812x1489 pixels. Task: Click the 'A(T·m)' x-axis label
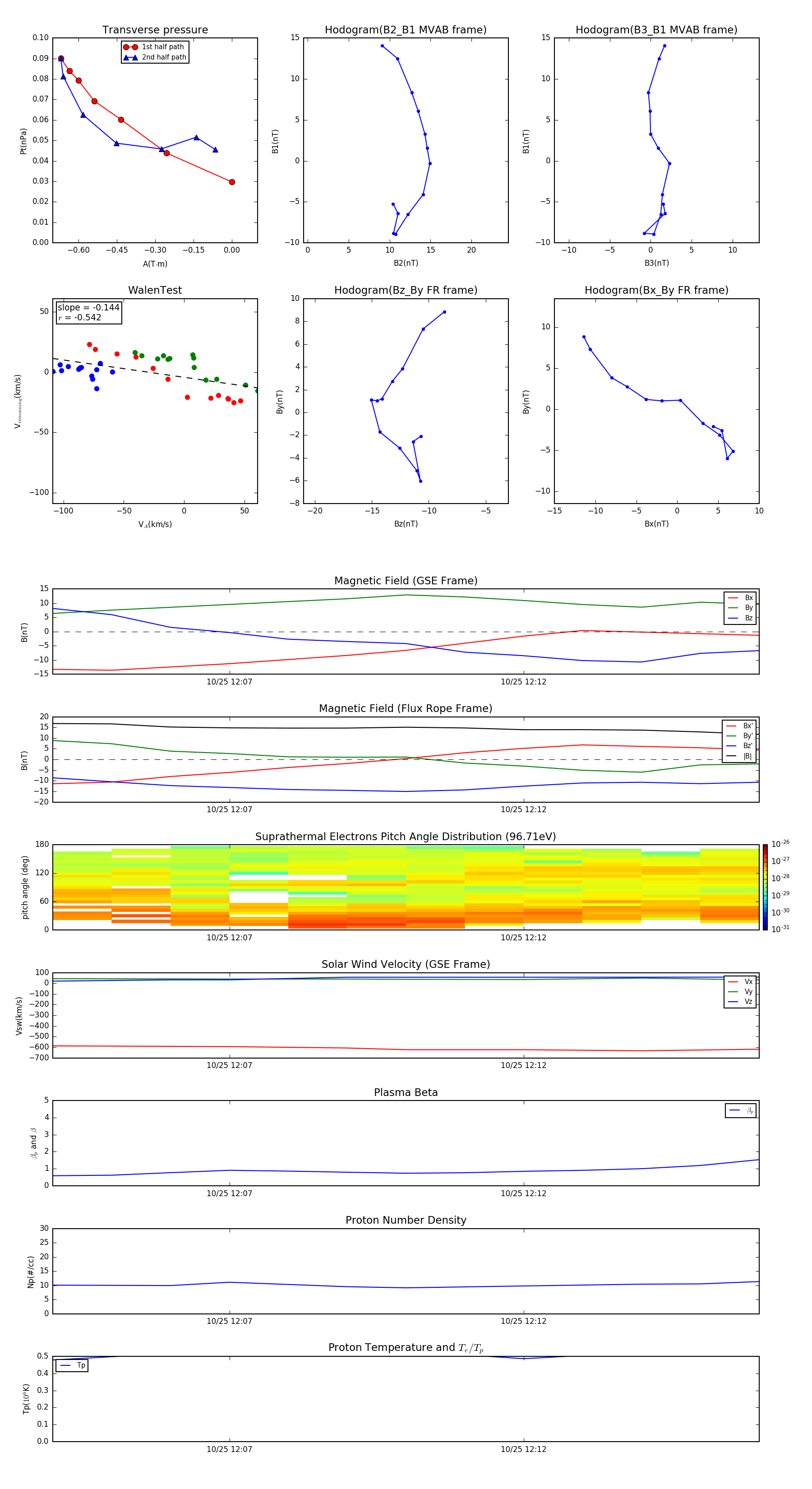(155, 264)
